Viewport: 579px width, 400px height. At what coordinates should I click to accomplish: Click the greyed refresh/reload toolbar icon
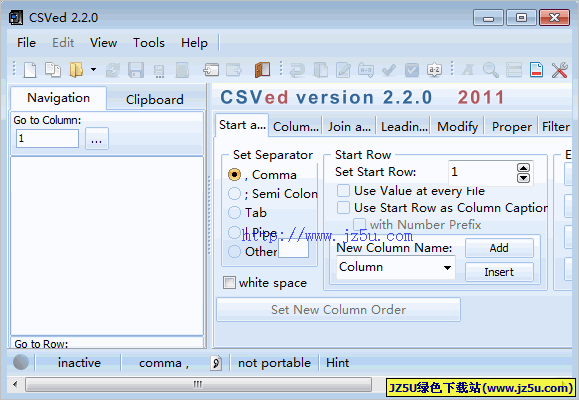(113, 69)
